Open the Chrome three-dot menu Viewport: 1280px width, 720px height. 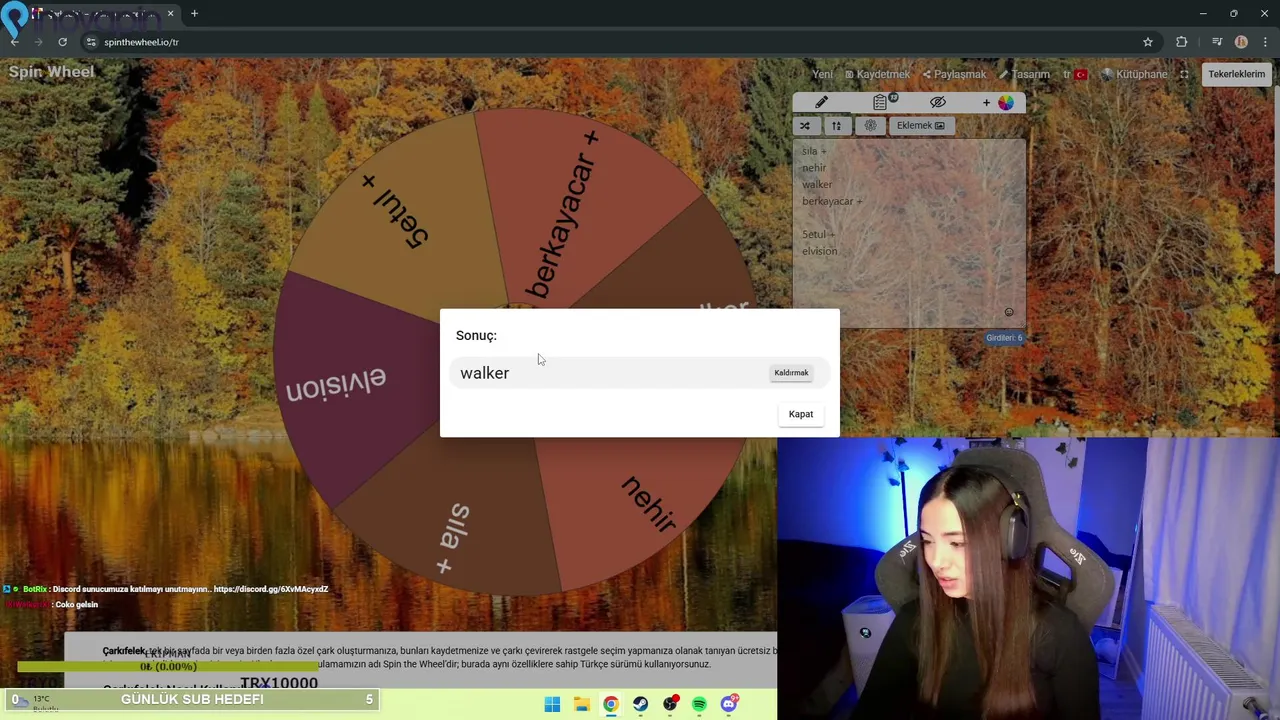1265,42
